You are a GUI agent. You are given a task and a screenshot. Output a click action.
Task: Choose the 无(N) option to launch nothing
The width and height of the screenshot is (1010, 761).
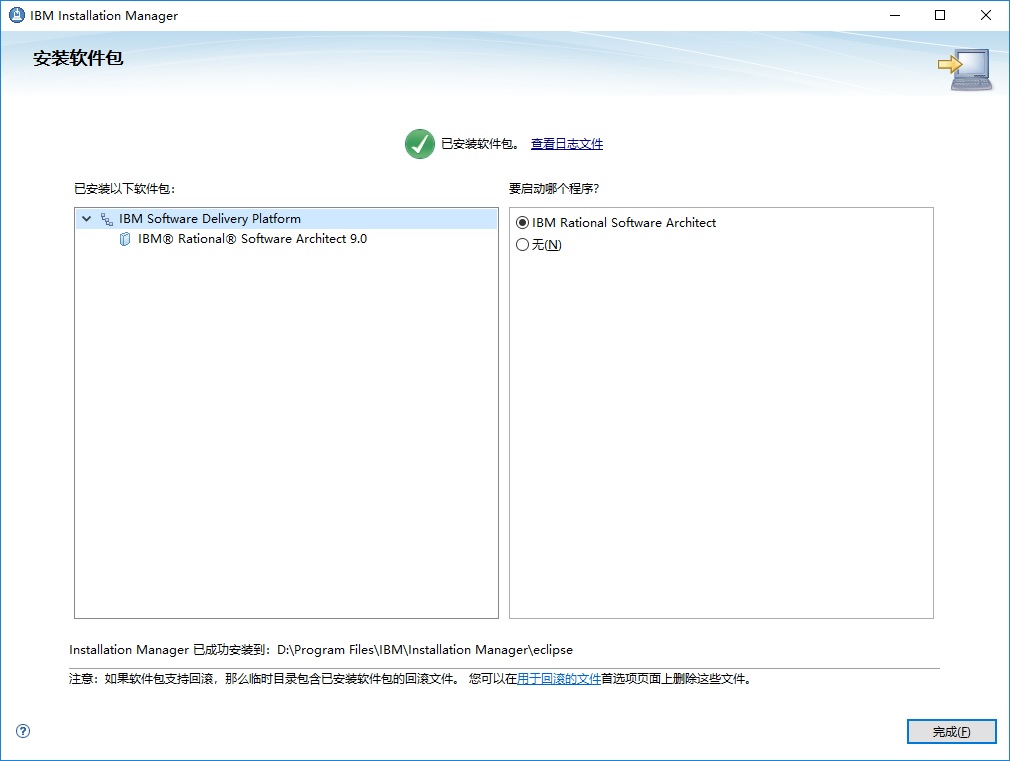coord(522,244)
